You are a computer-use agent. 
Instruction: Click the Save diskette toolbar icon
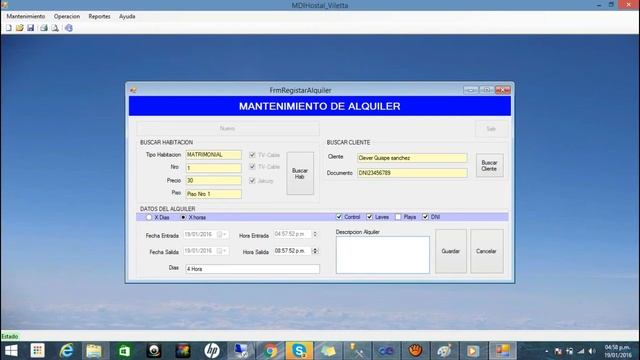[x=31, y=28]
